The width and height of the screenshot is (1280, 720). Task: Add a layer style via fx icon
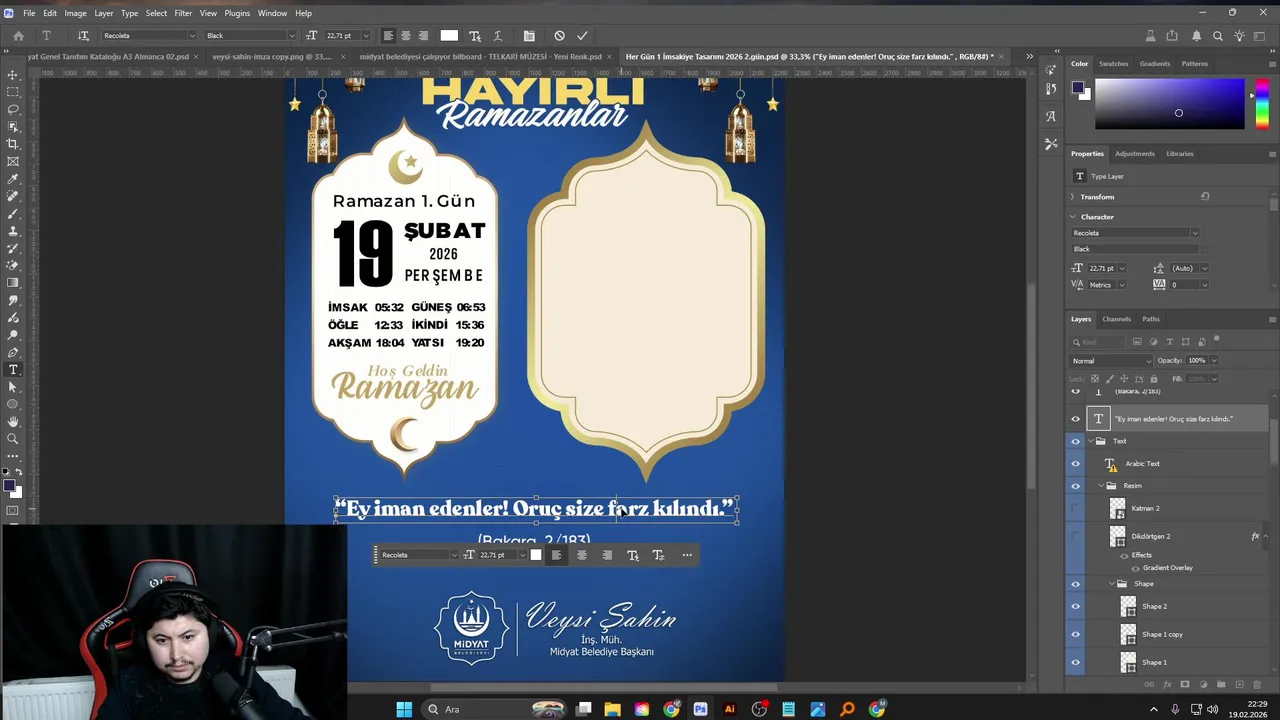pyautogui.click(x=1167, y=685)
